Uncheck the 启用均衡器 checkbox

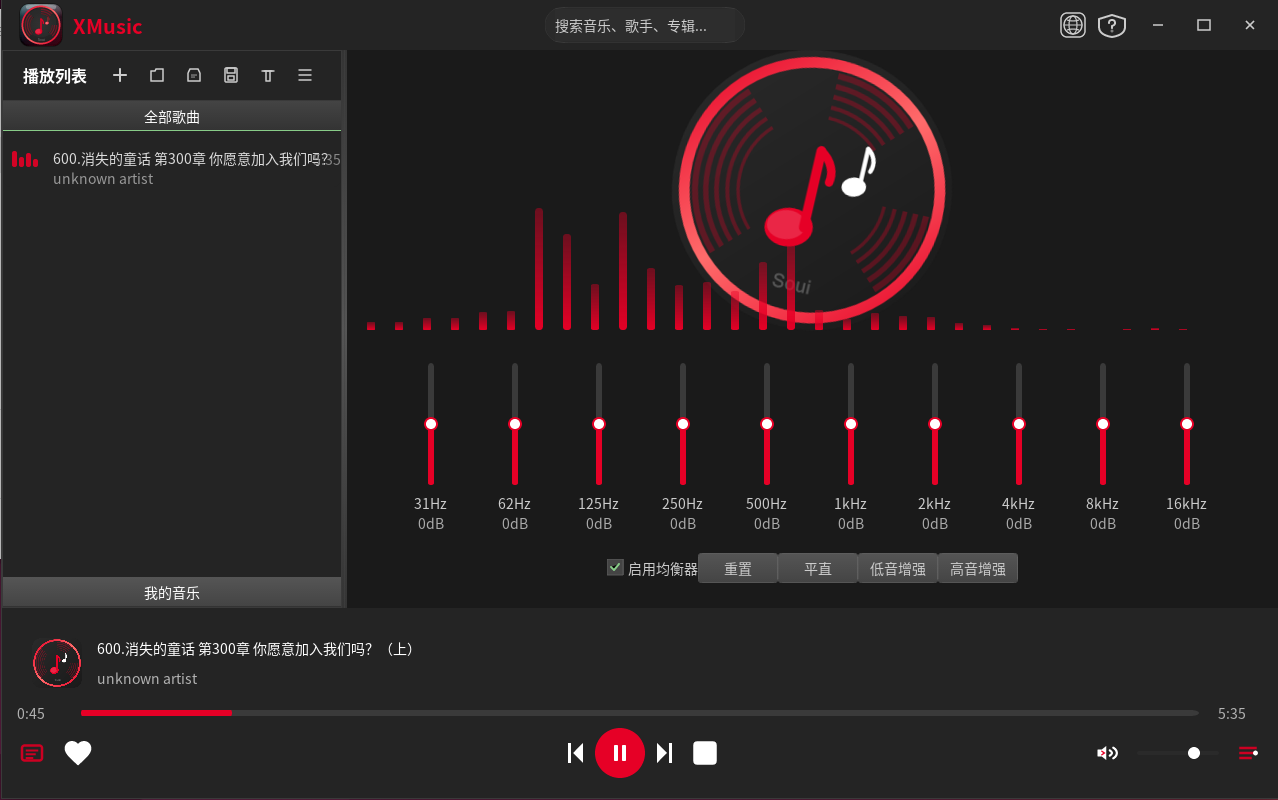pos(615,568)
